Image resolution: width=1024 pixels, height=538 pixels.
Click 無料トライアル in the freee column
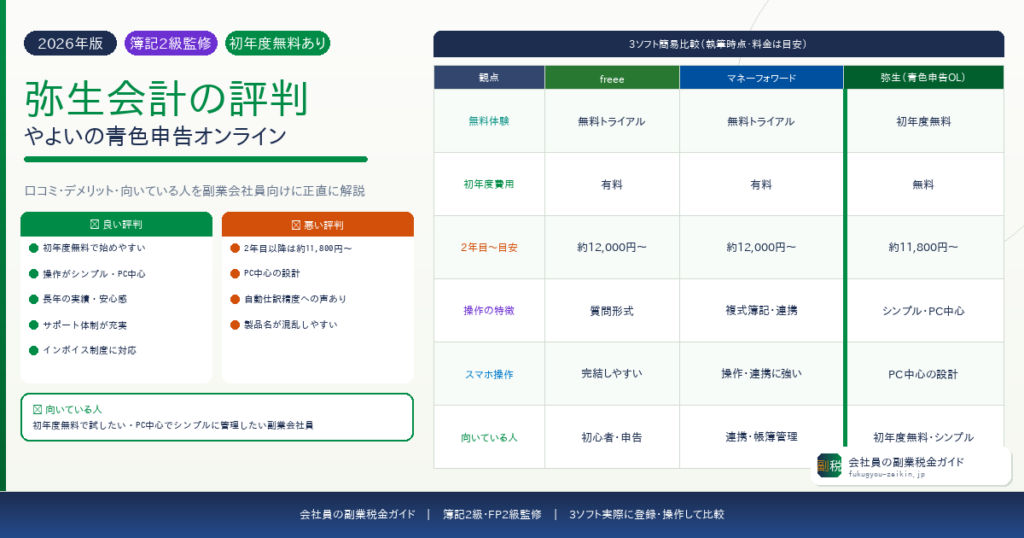point(611,121)
